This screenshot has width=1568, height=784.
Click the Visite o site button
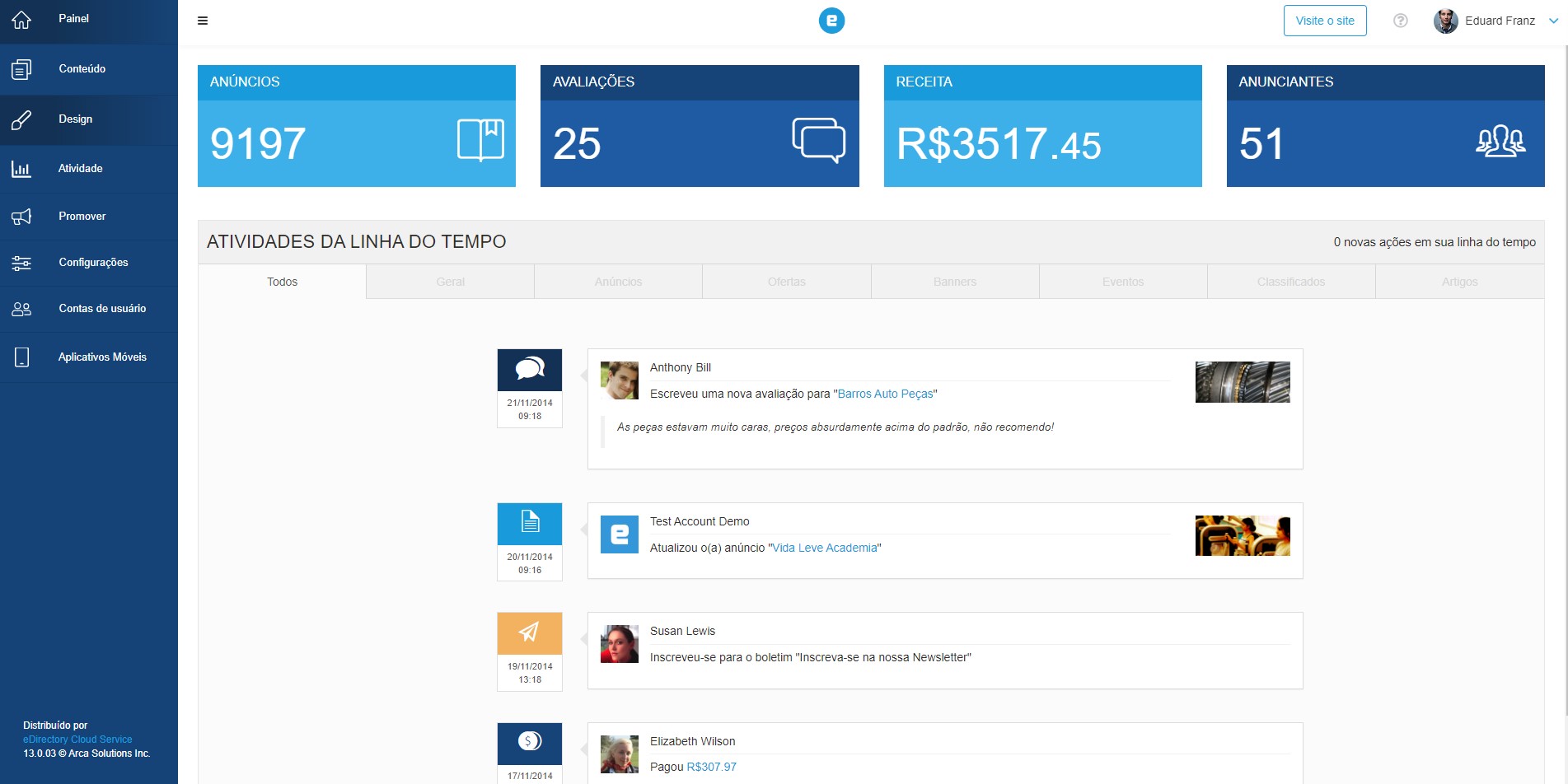tap(1324, 21)
